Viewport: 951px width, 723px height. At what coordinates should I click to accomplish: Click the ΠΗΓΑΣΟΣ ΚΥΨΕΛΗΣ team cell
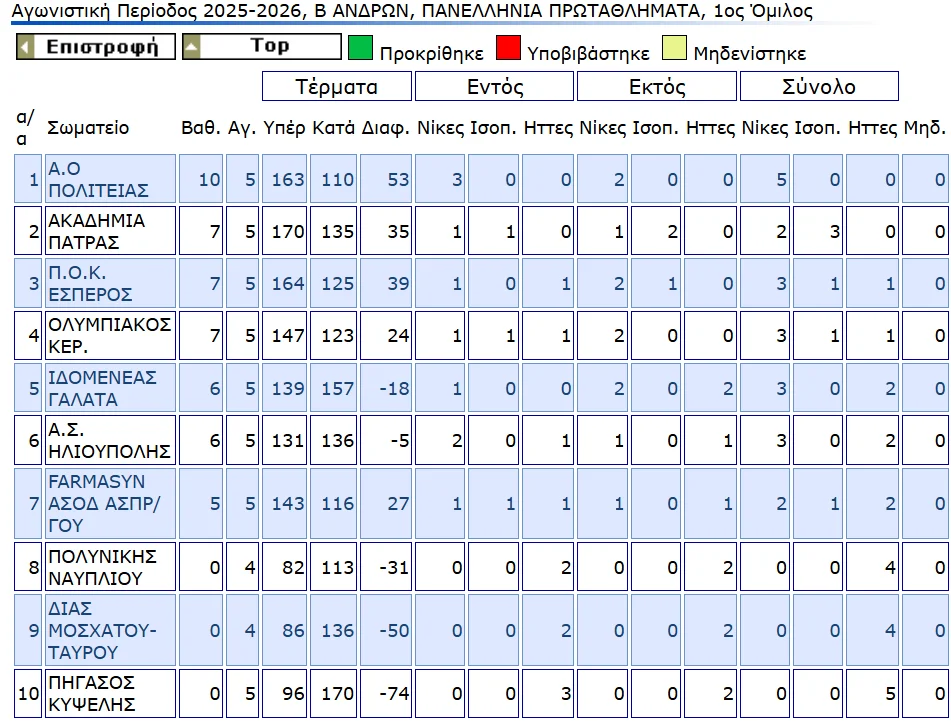(x=91, y=694)
